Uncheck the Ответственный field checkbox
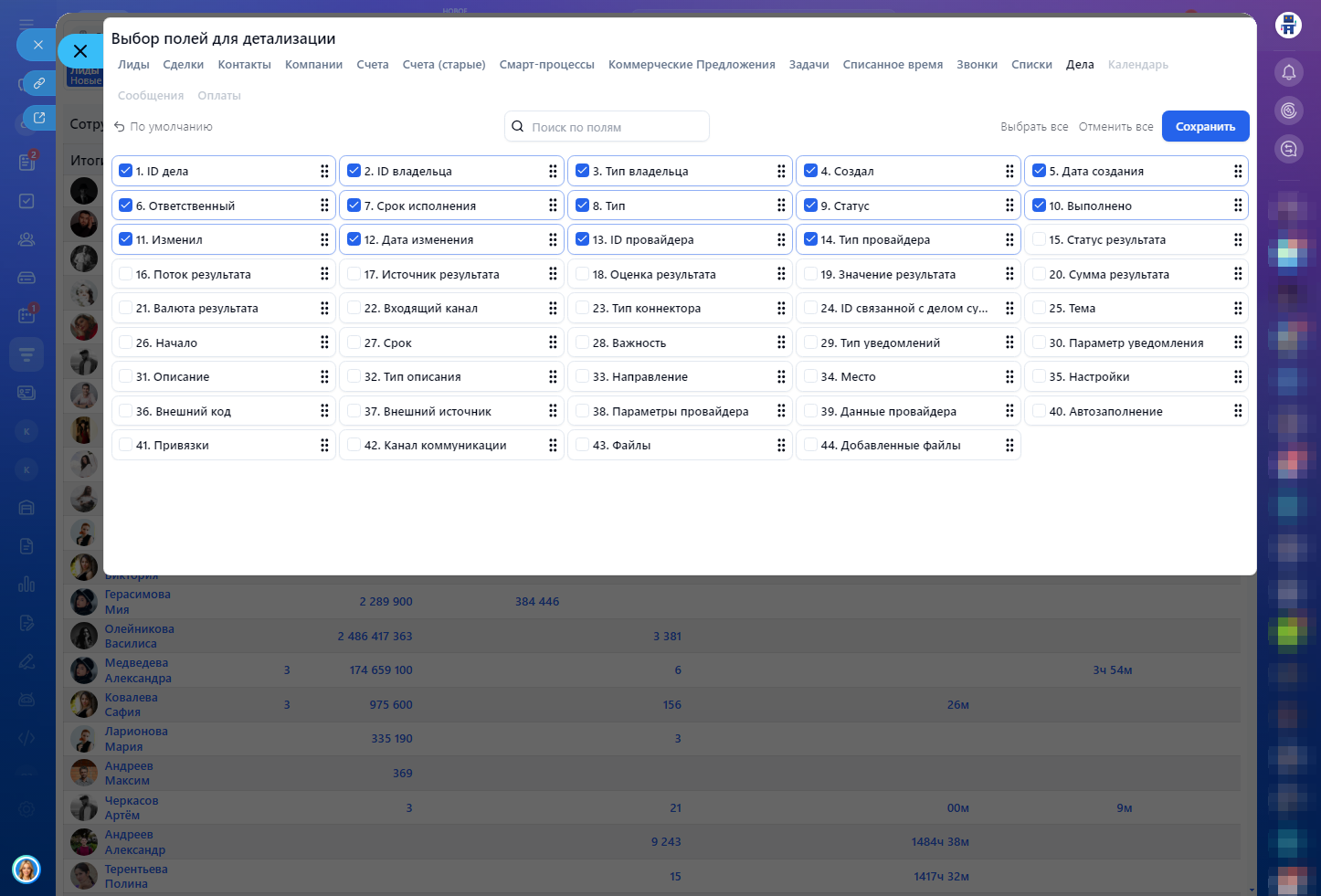The width and height of the screenshot is (1321, 896). point(126,206)
